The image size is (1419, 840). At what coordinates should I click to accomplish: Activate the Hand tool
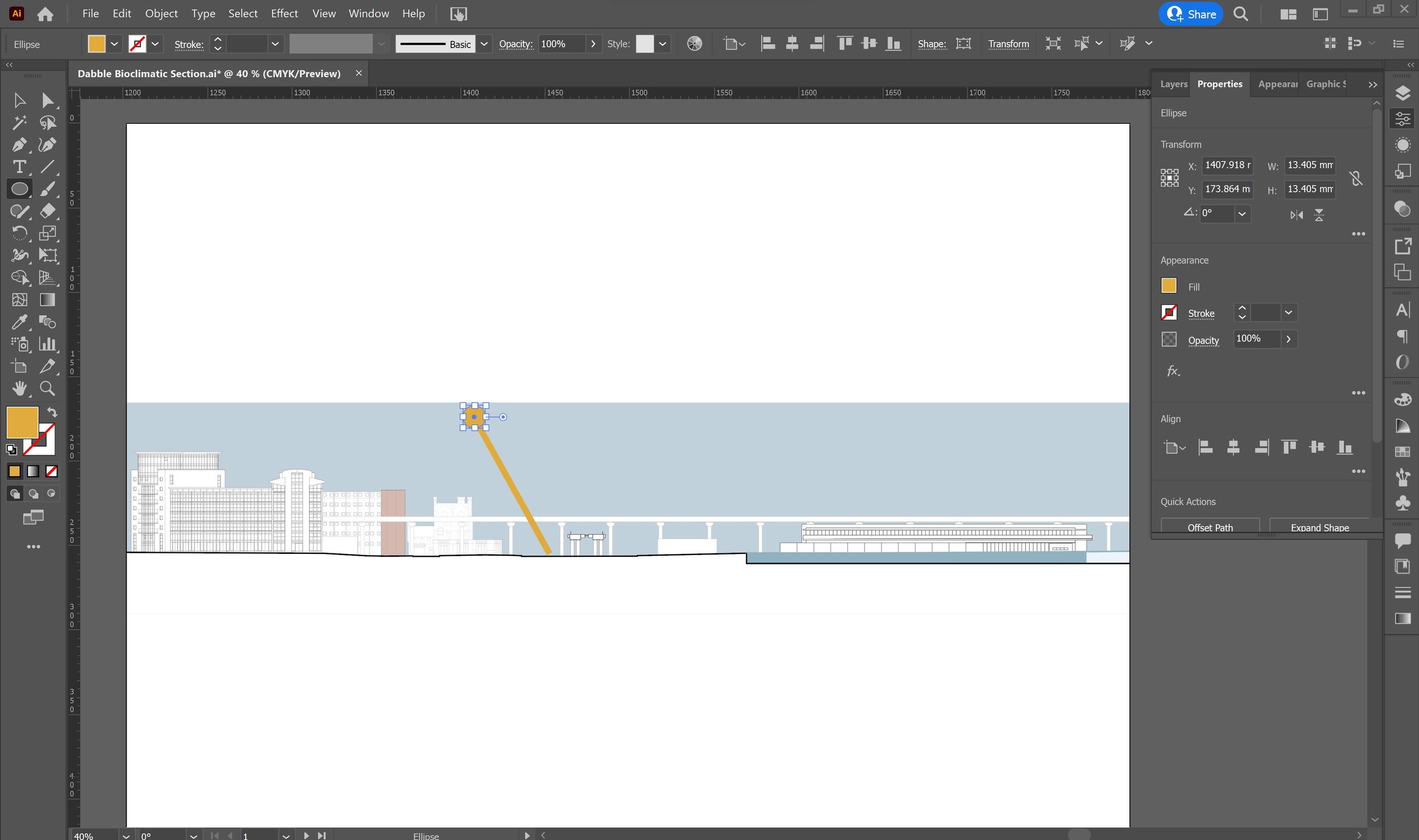19,389
